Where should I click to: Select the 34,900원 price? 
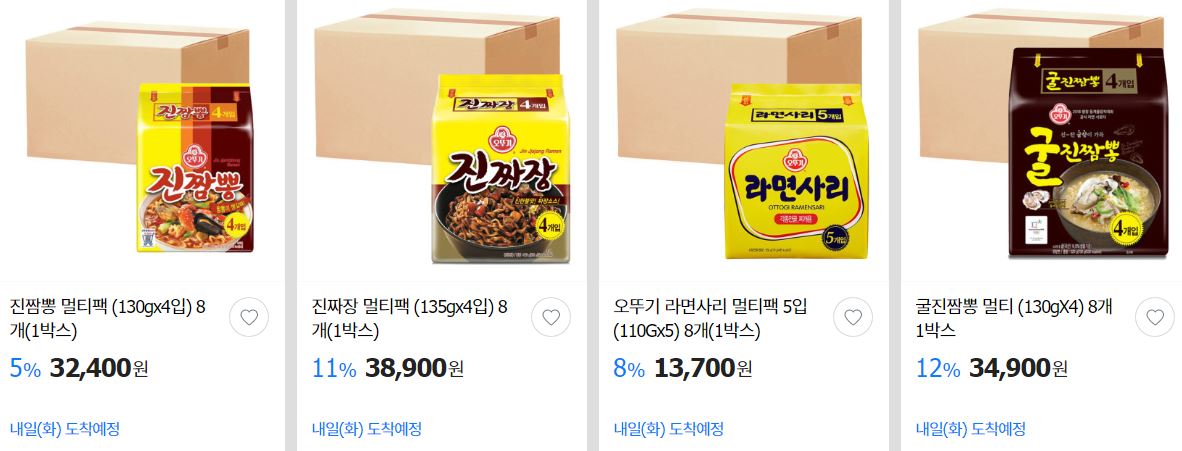click(x=1018, y=368)
